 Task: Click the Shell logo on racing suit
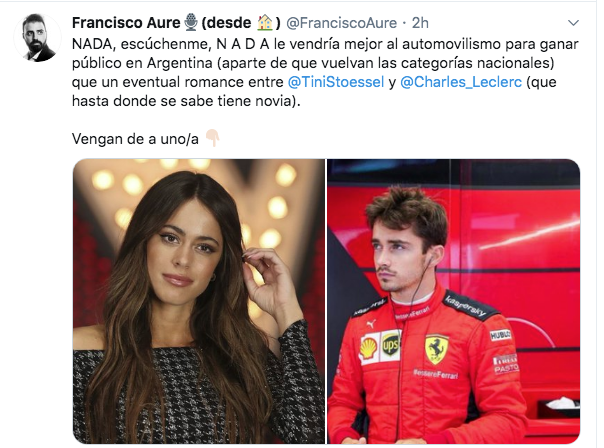(x=369, y=348)
